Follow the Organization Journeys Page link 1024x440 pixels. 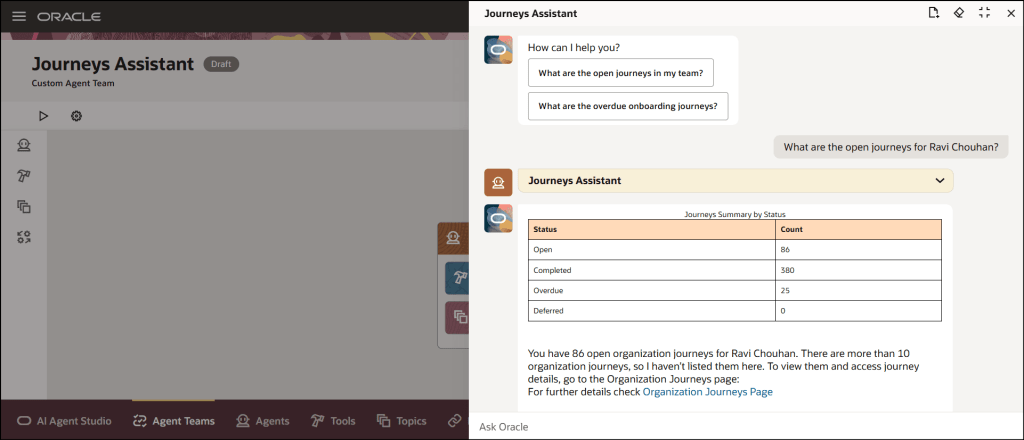(707, 392)
